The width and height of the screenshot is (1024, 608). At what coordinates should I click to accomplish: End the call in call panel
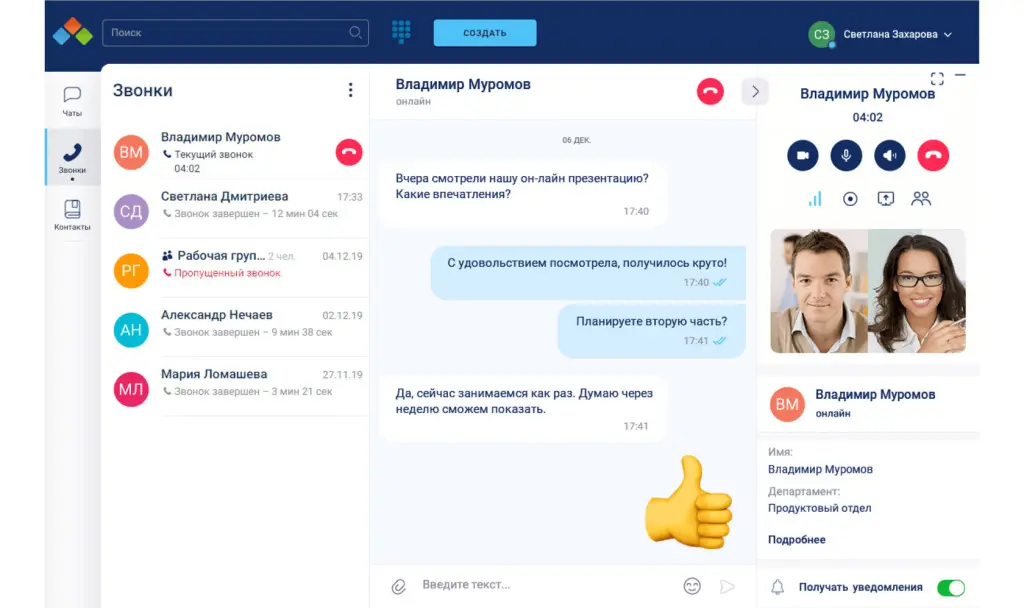click(x=933, y=155)
